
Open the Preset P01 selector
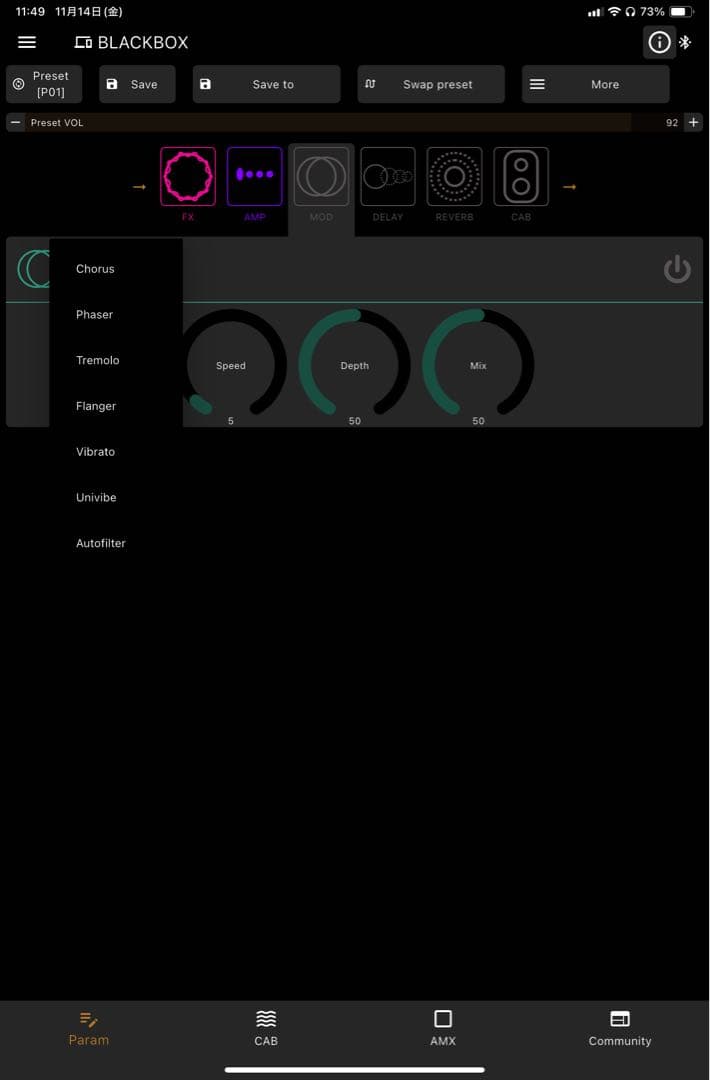[44, 84]
